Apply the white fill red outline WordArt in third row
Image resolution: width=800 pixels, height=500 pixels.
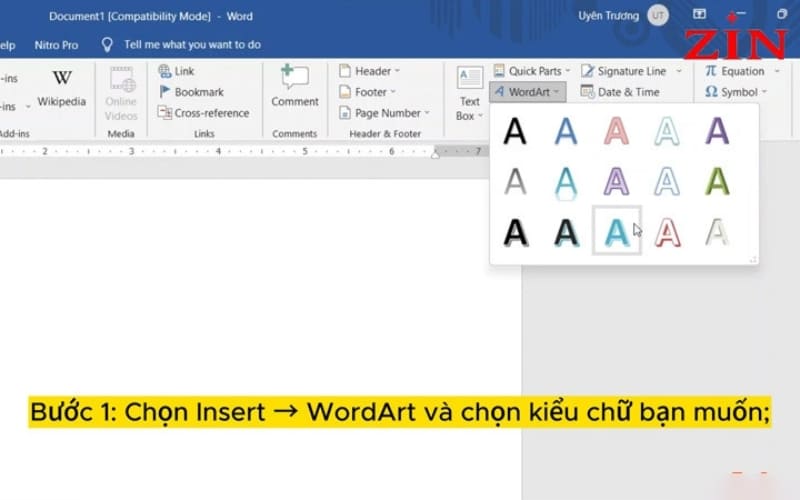[x=667, y=232]
